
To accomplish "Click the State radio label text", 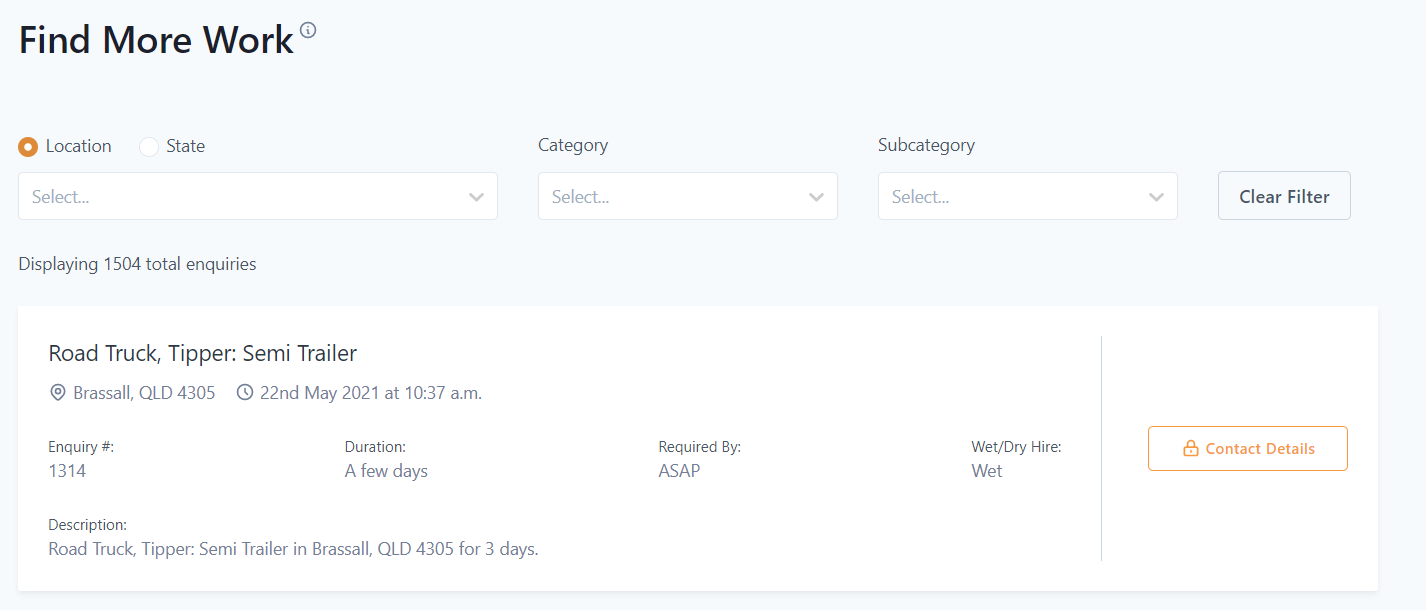I will click(x=186, y=146).
